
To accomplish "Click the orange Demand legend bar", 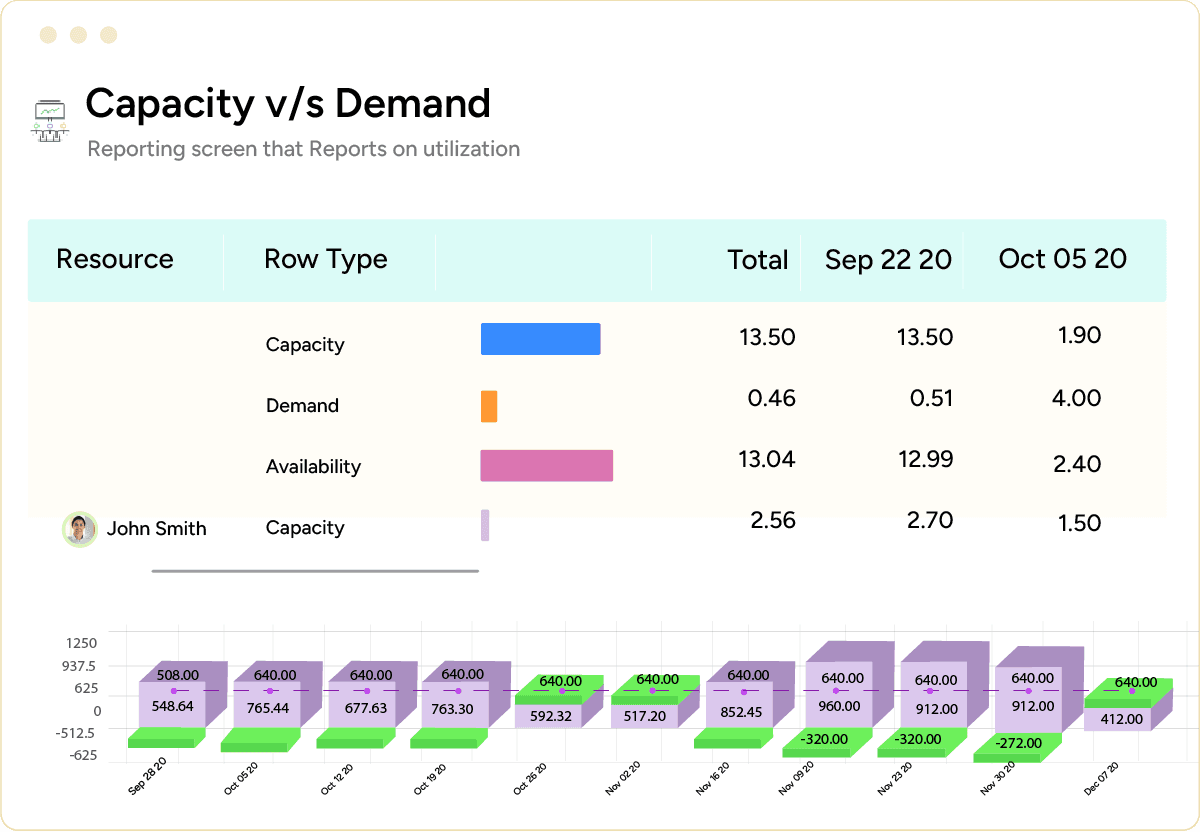I will (x=489, y=406).
